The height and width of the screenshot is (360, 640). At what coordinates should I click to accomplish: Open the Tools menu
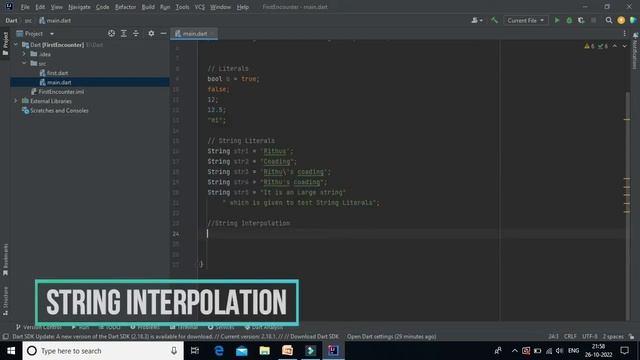tap(182, 7)
